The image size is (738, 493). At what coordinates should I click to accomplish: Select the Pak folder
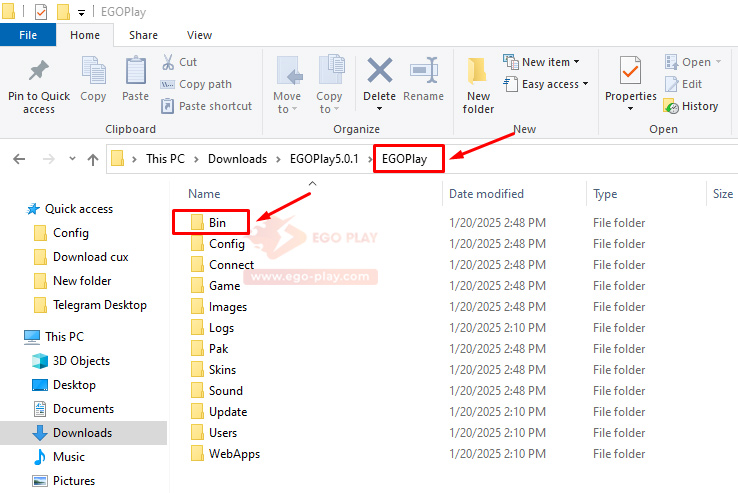click(209, 349)
